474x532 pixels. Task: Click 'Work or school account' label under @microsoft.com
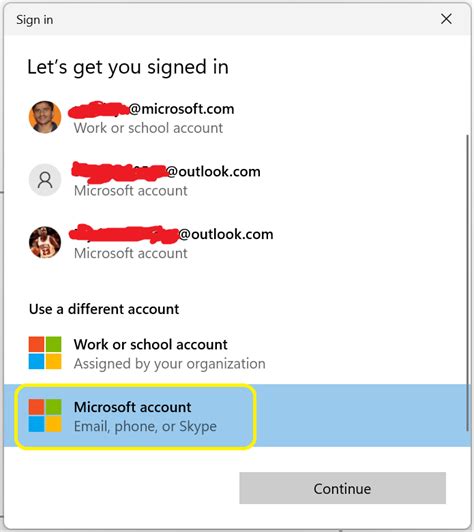coord(148,128)
